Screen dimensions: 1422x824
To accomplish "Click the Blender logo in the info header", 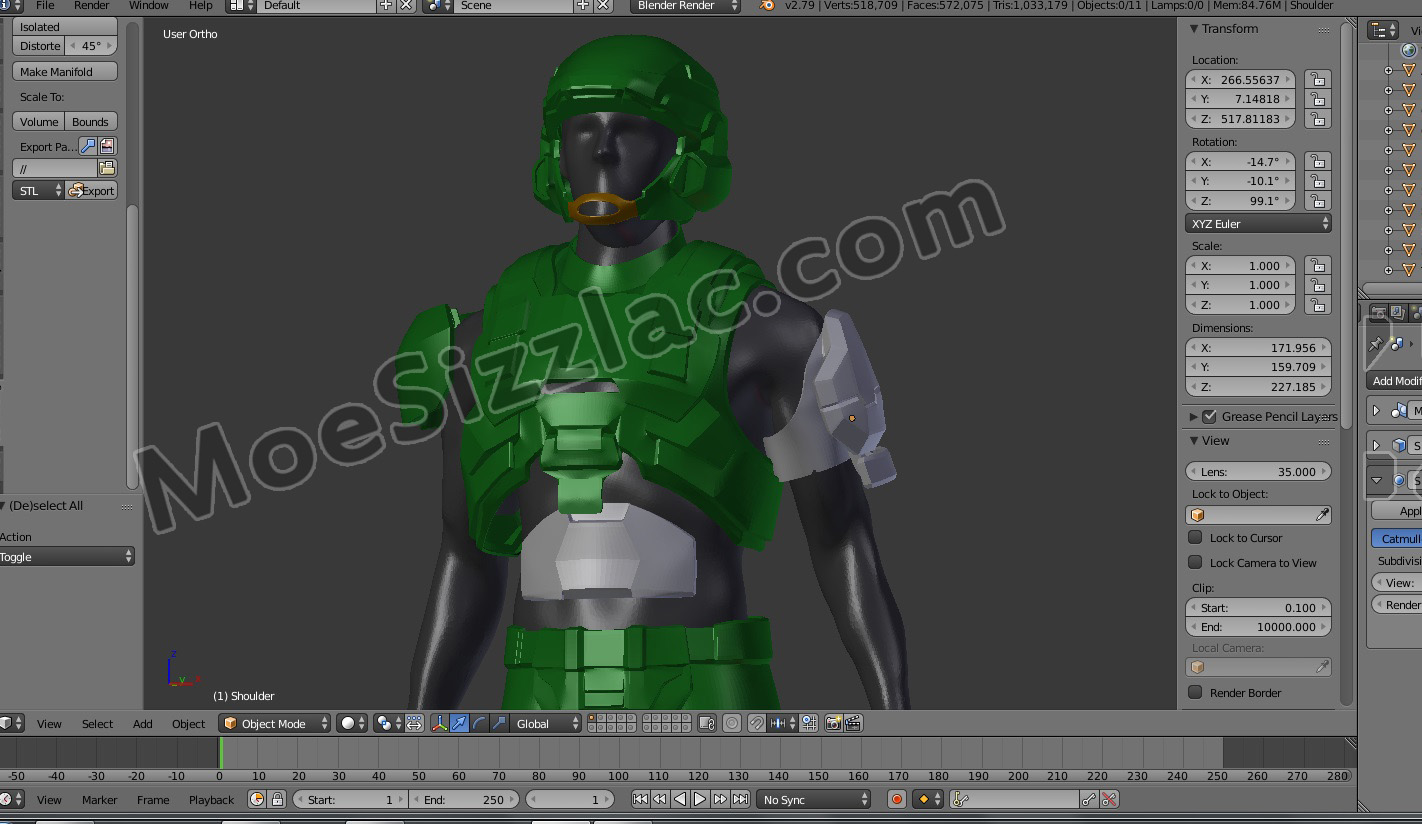I will pos(767,5).
